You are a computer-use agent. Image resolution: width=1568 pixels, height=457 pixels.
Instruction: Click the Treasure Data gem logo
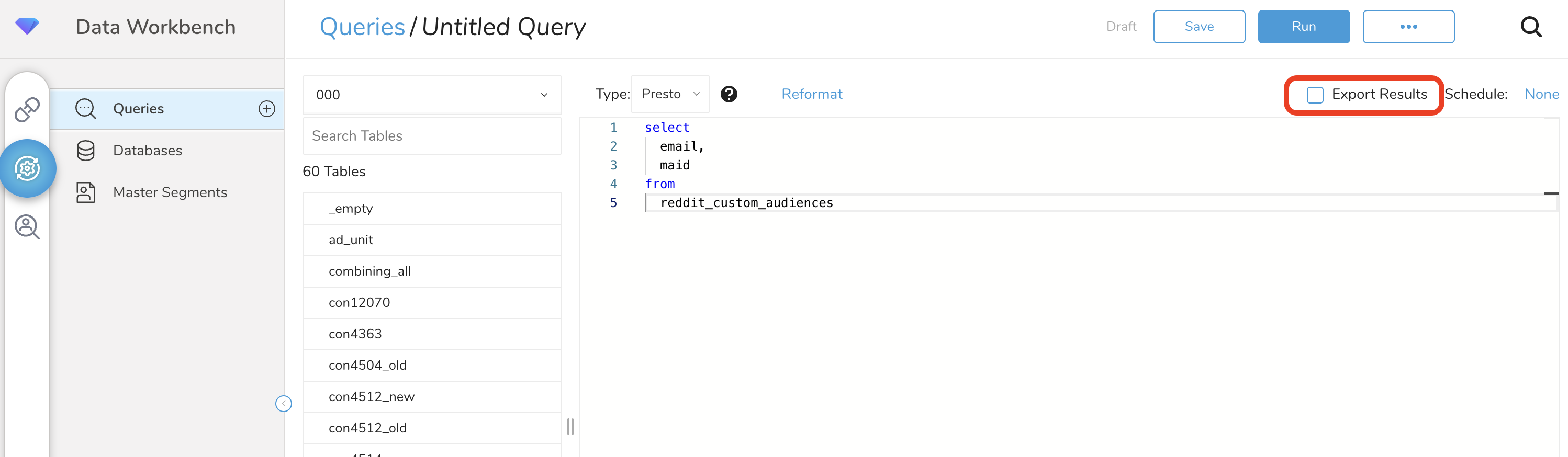point(27,26)
